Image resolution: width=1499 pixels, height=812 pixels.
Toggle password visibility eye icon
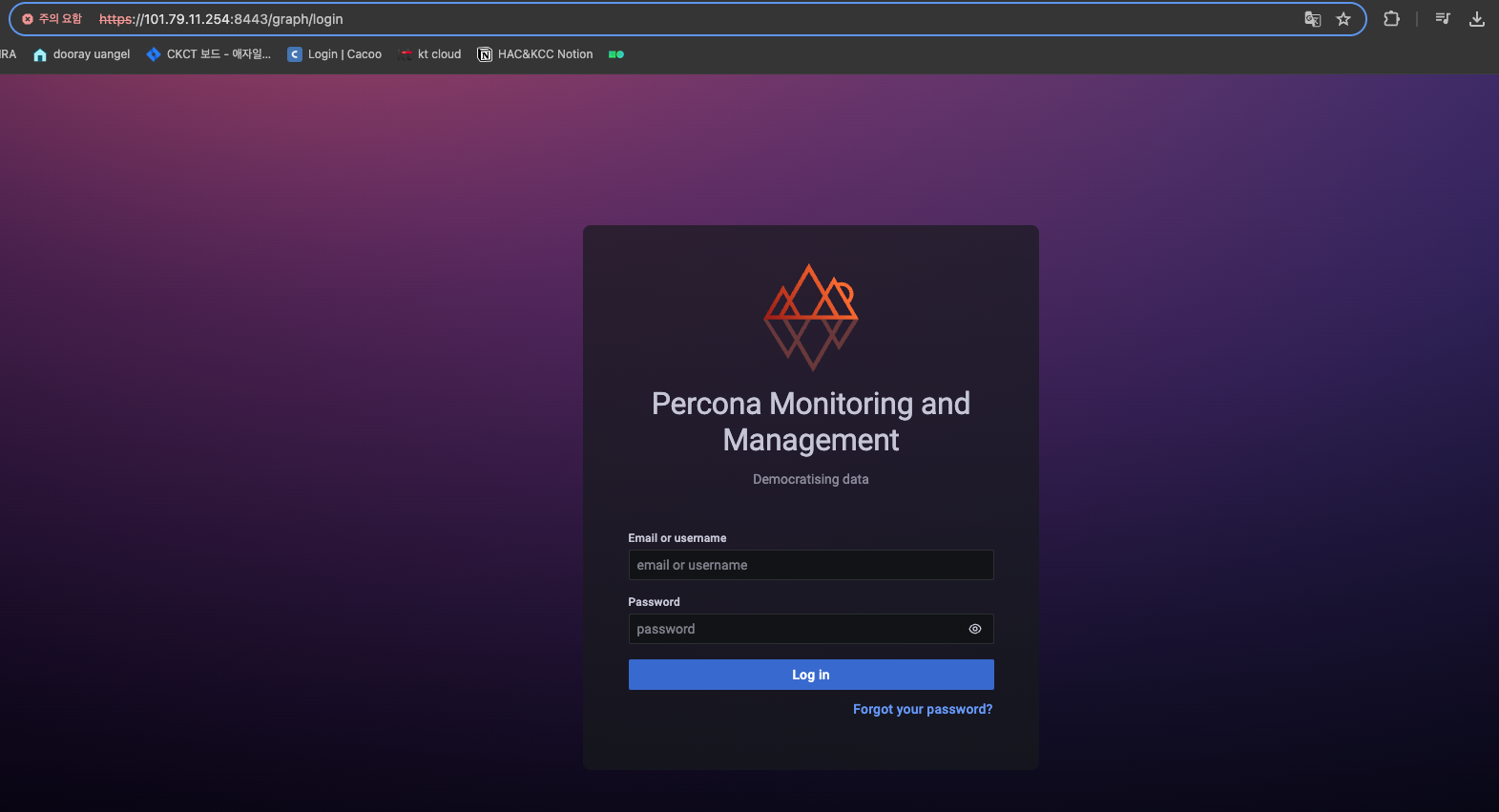coord(975,629)
